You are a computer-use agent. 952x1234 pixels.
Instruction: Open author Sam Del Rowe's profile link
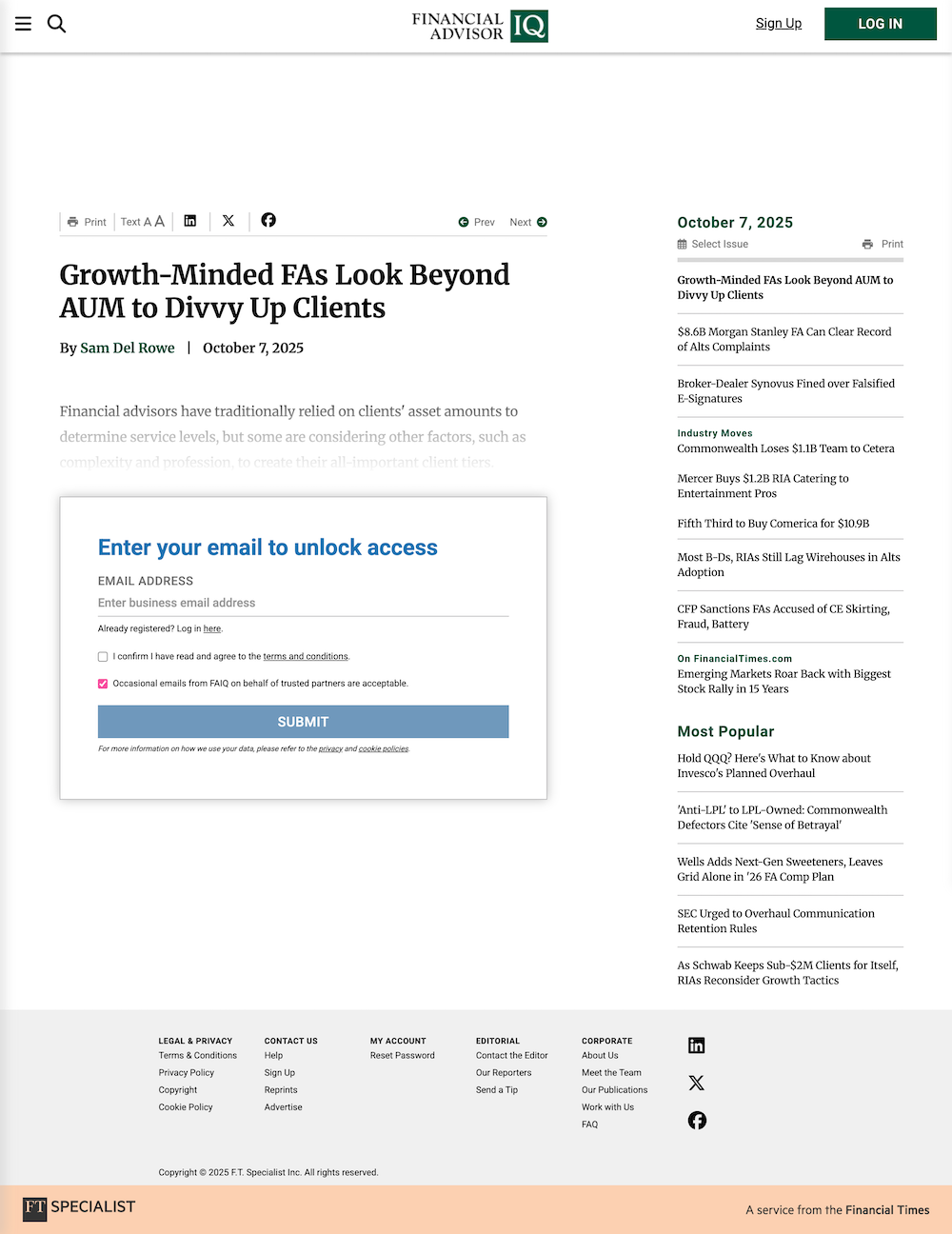128,348
